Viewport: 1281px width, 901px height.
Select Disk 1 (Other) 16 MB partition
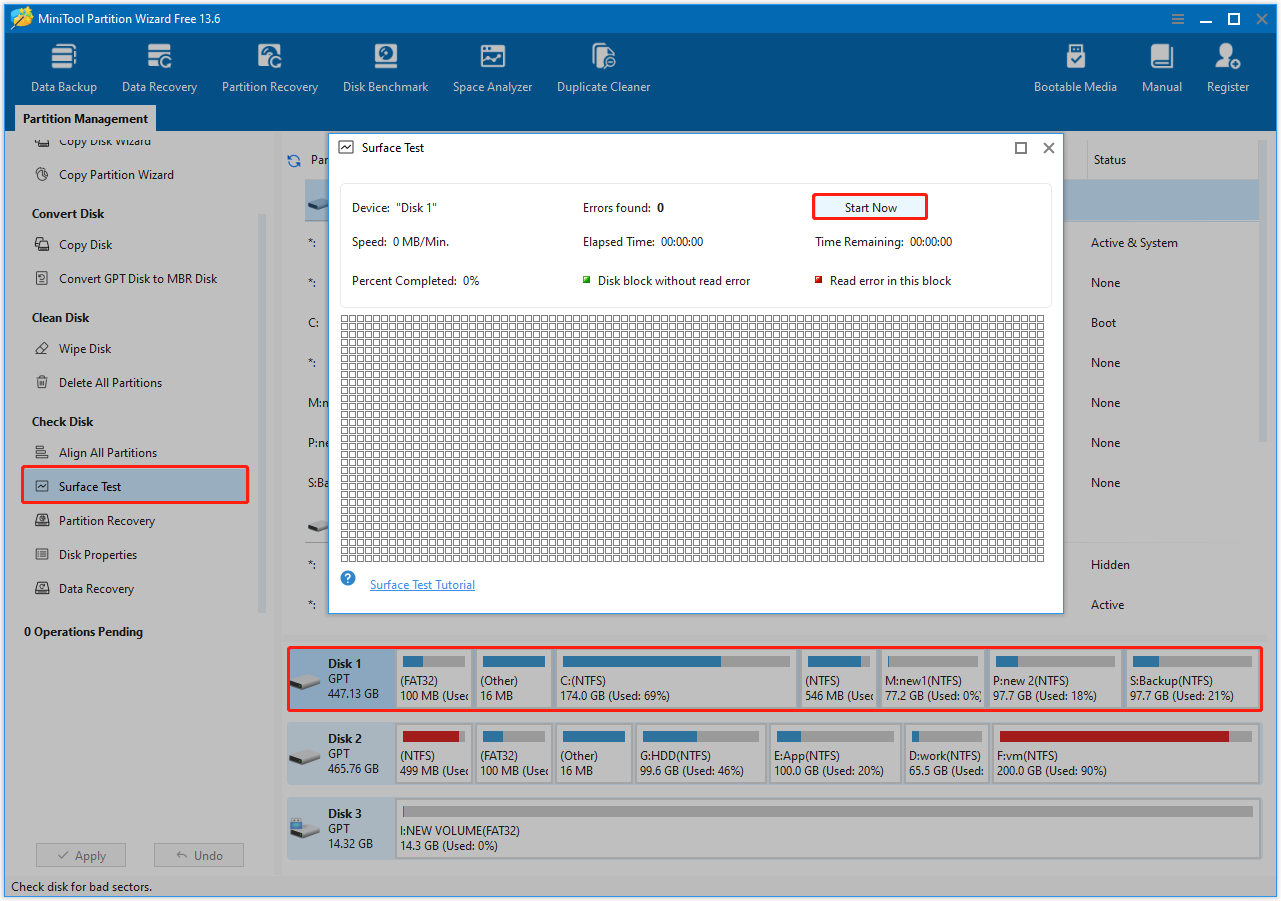click(514, 679)
